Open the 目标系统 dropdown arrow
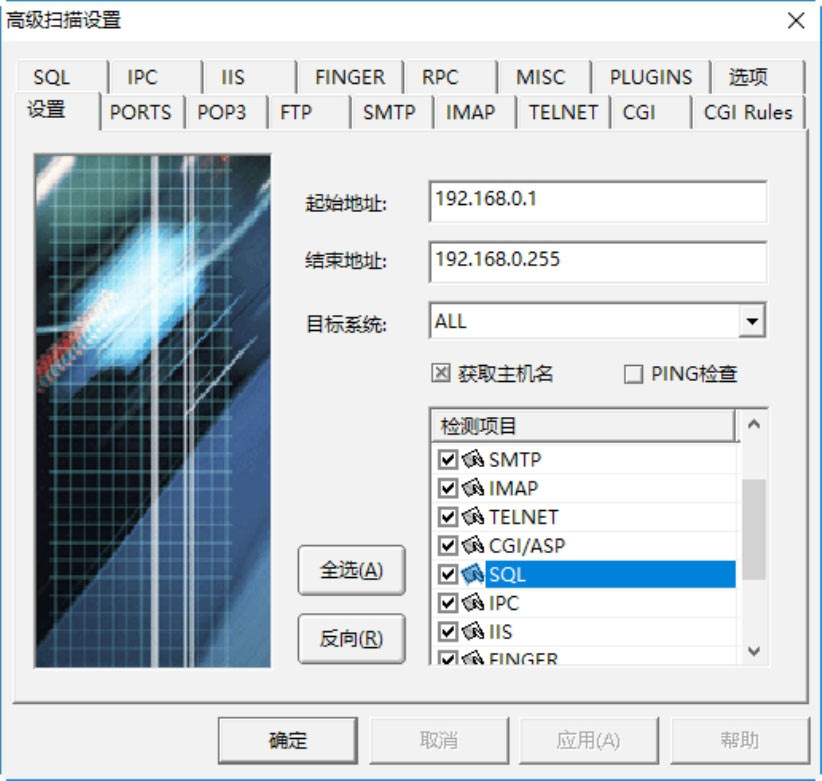 (x=752, y=321)
